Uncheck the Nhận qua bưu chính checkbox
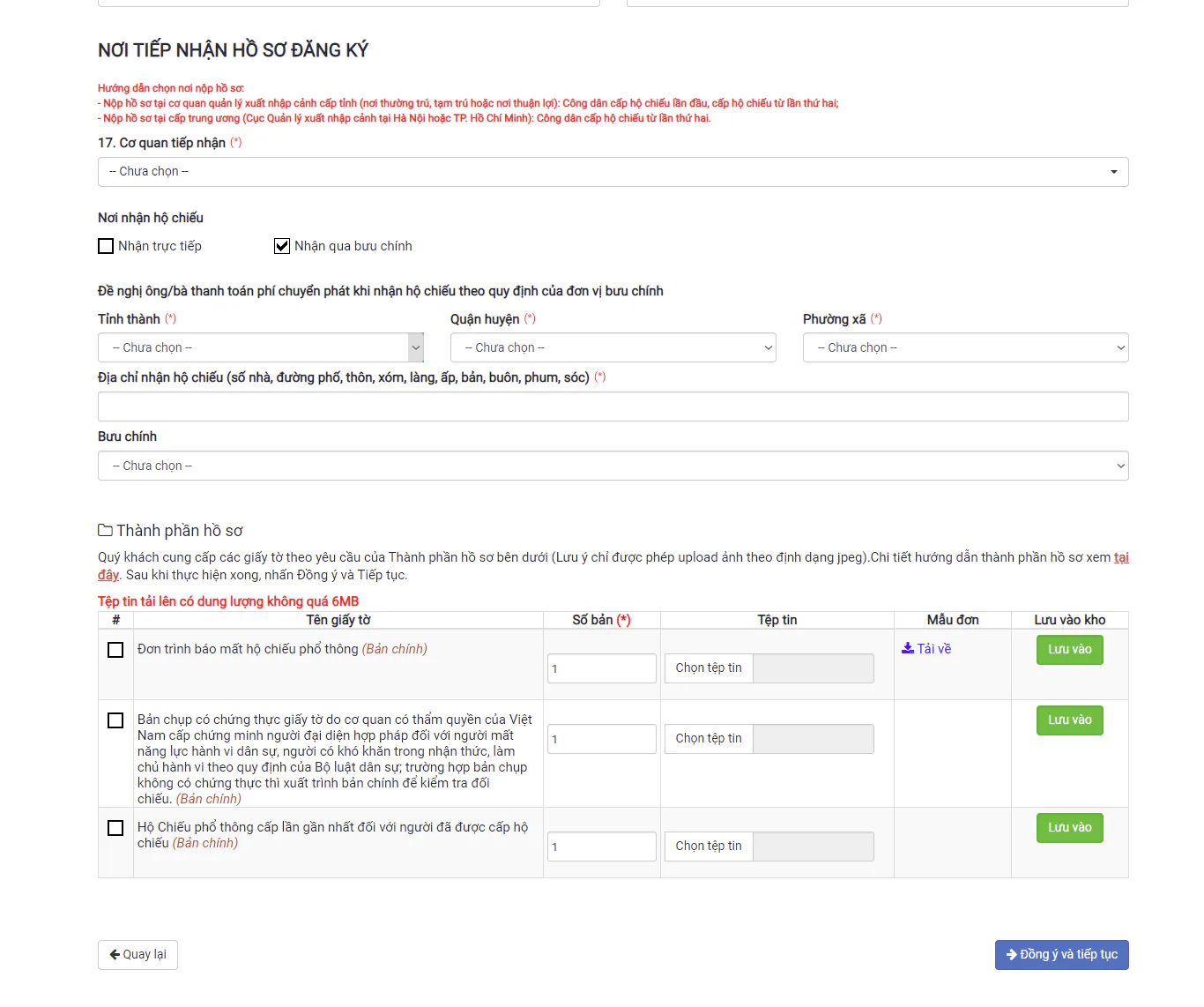Image resolution: width=1204 pixels, height=1007 pixels. 282,246
